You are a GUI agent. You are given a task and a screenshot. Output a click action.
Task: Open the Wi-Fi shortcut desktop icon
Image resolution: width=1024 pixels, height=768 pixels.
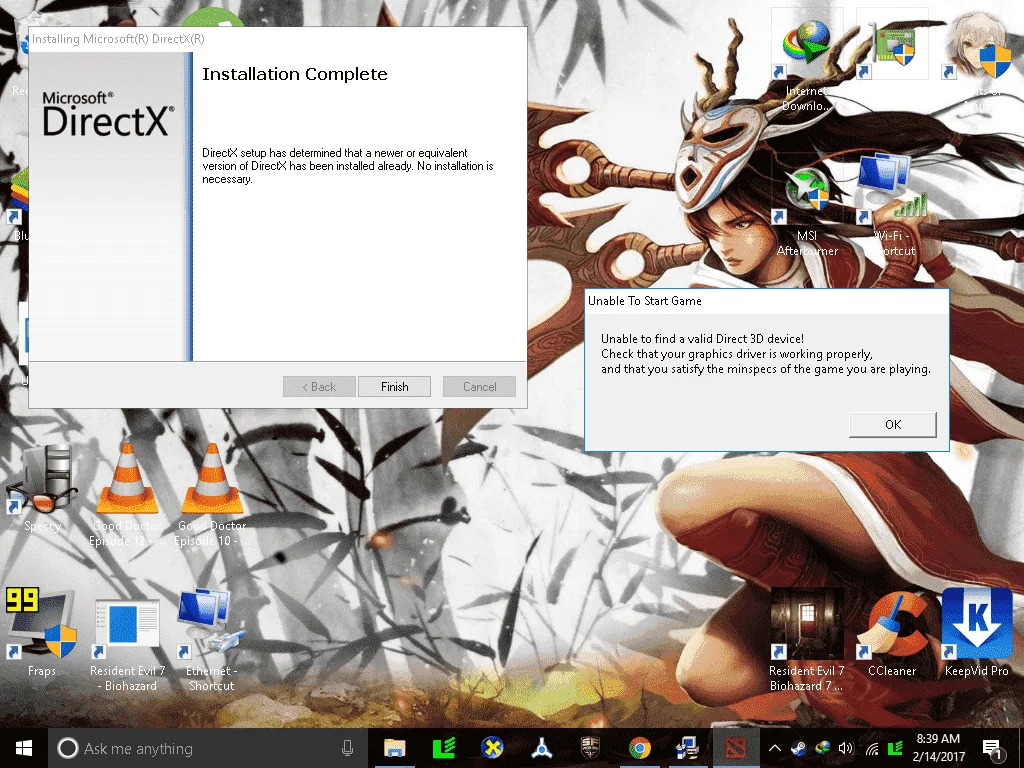pyautogui.click(x=891, y=206)
